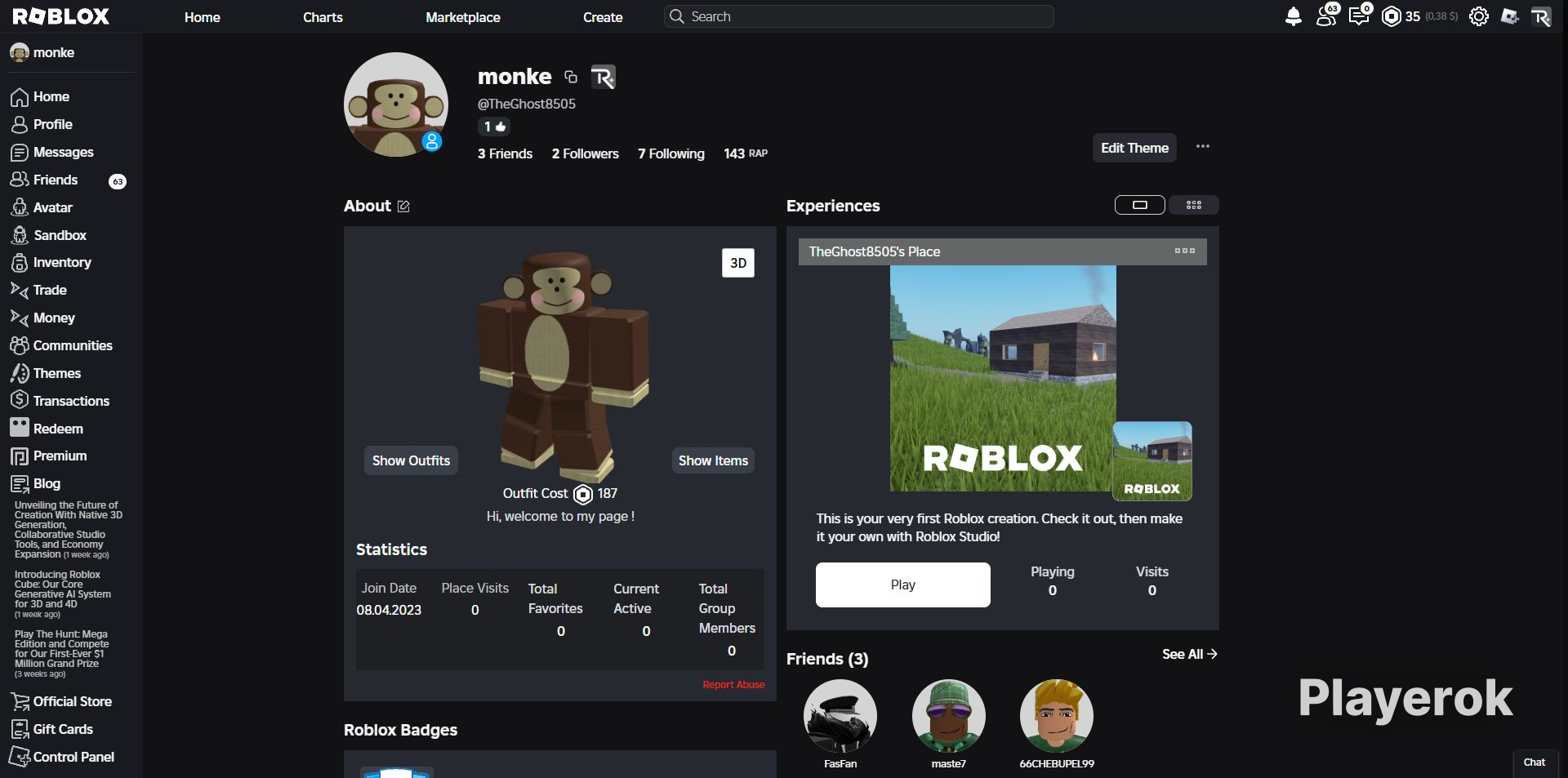The height and width of the screenshot is (778, 1568).
Task: View the 2 Followers list
Action: coord(585,153)
